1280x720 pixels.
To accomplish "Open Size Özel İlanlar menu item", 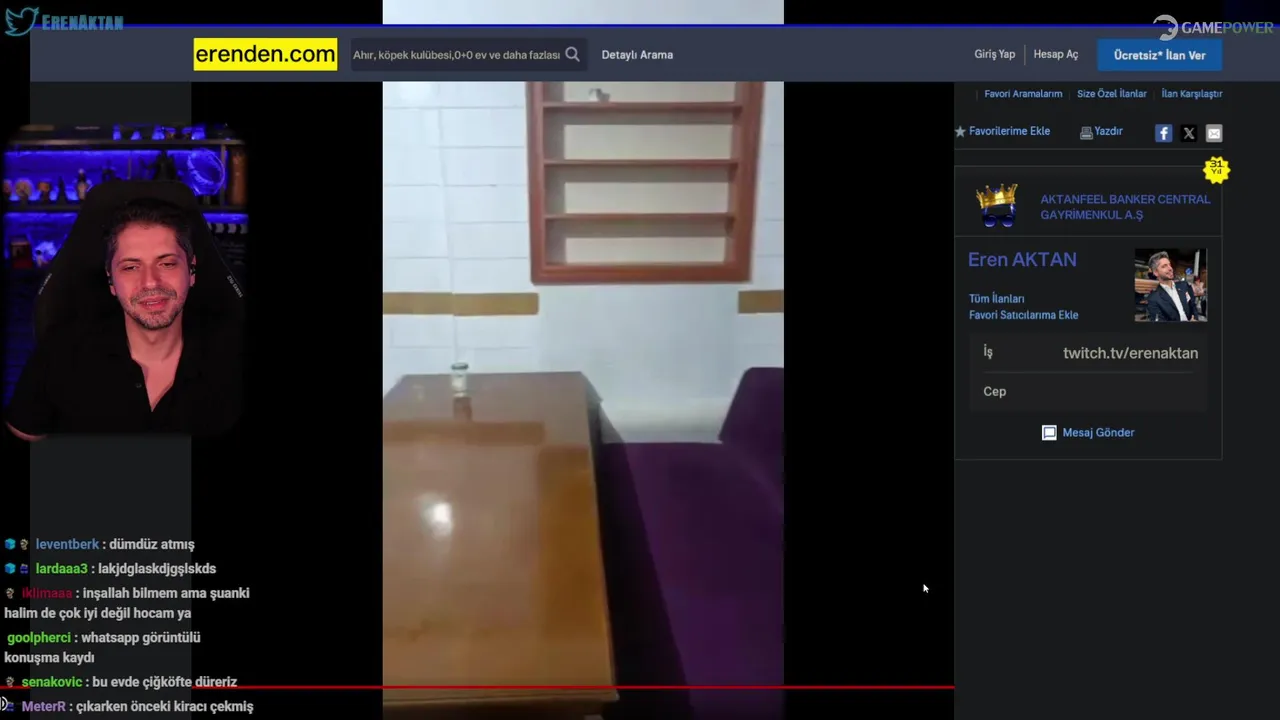I will pos(1111,94).
